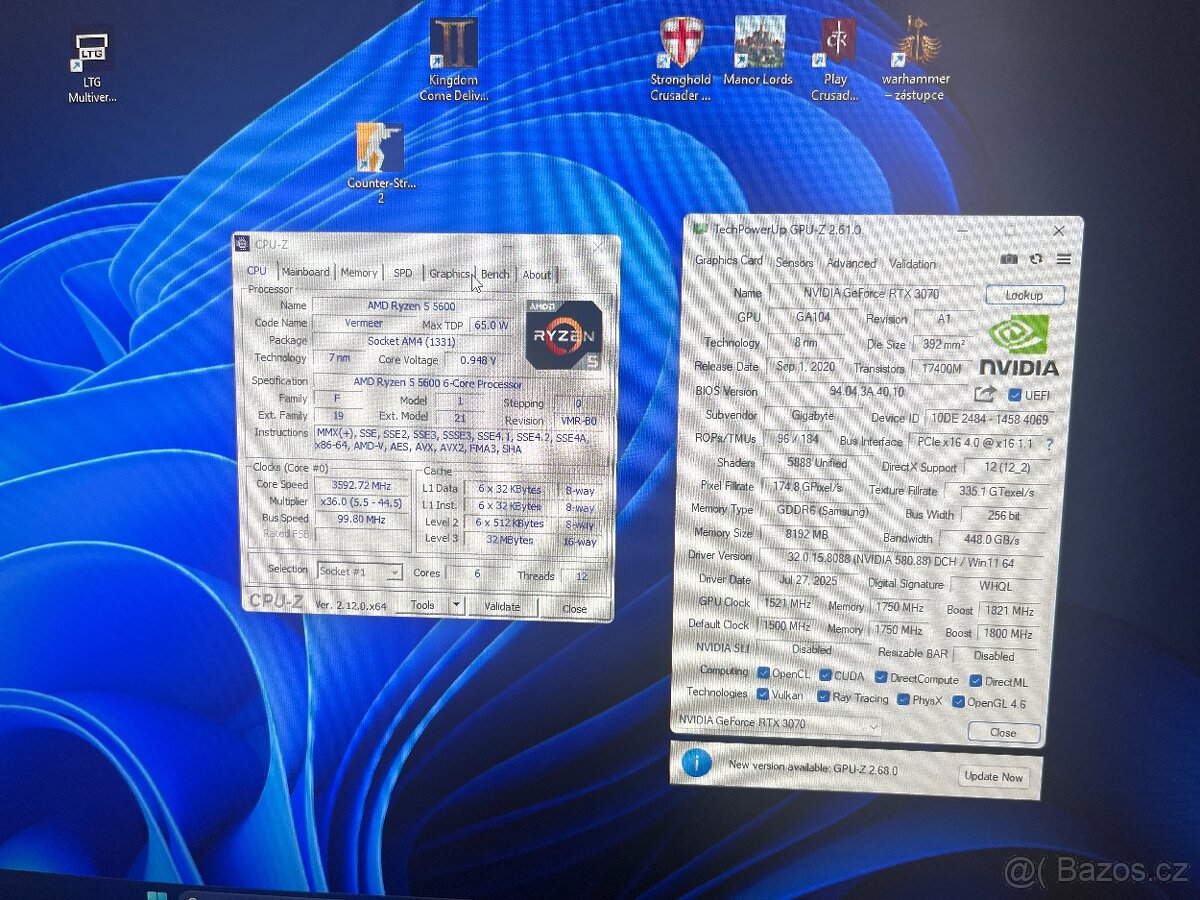Click the Subvendor value Gigabyte
The height and width of the screenshot is (900, 1200).
(x=812, y=414)
